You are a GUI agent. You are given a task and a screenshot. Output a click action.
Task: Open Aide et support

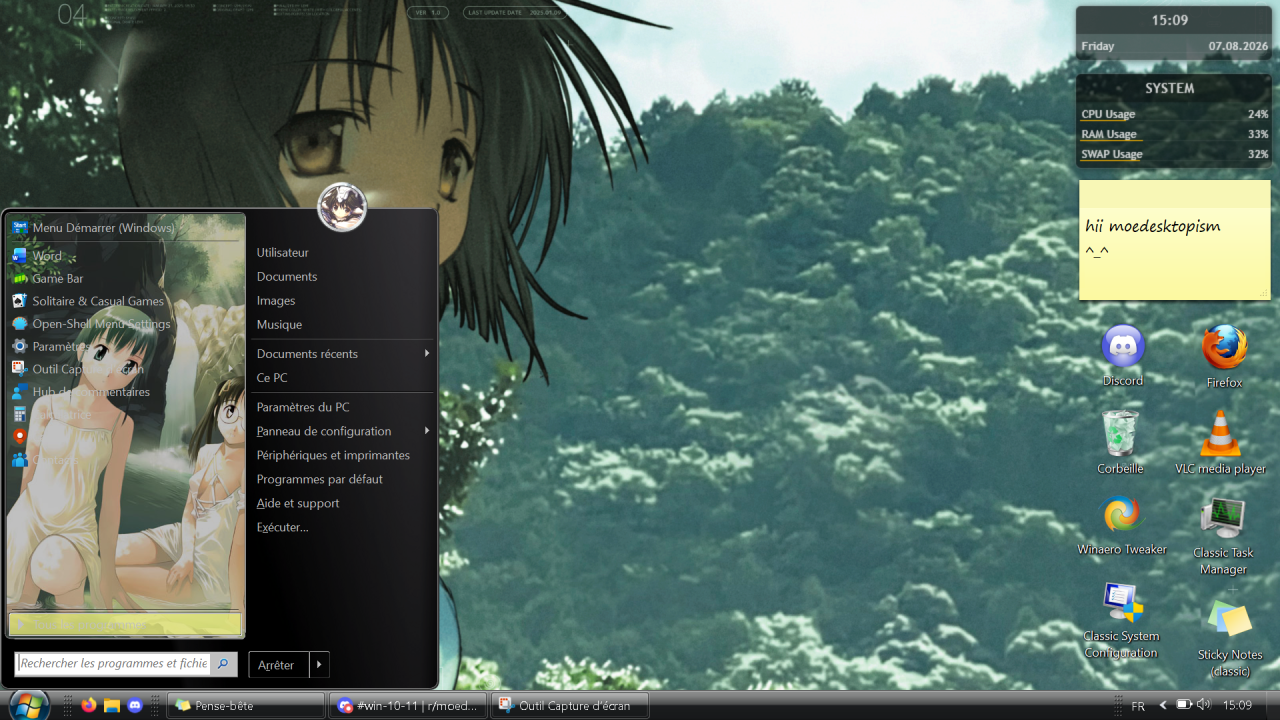pos(342,503)
